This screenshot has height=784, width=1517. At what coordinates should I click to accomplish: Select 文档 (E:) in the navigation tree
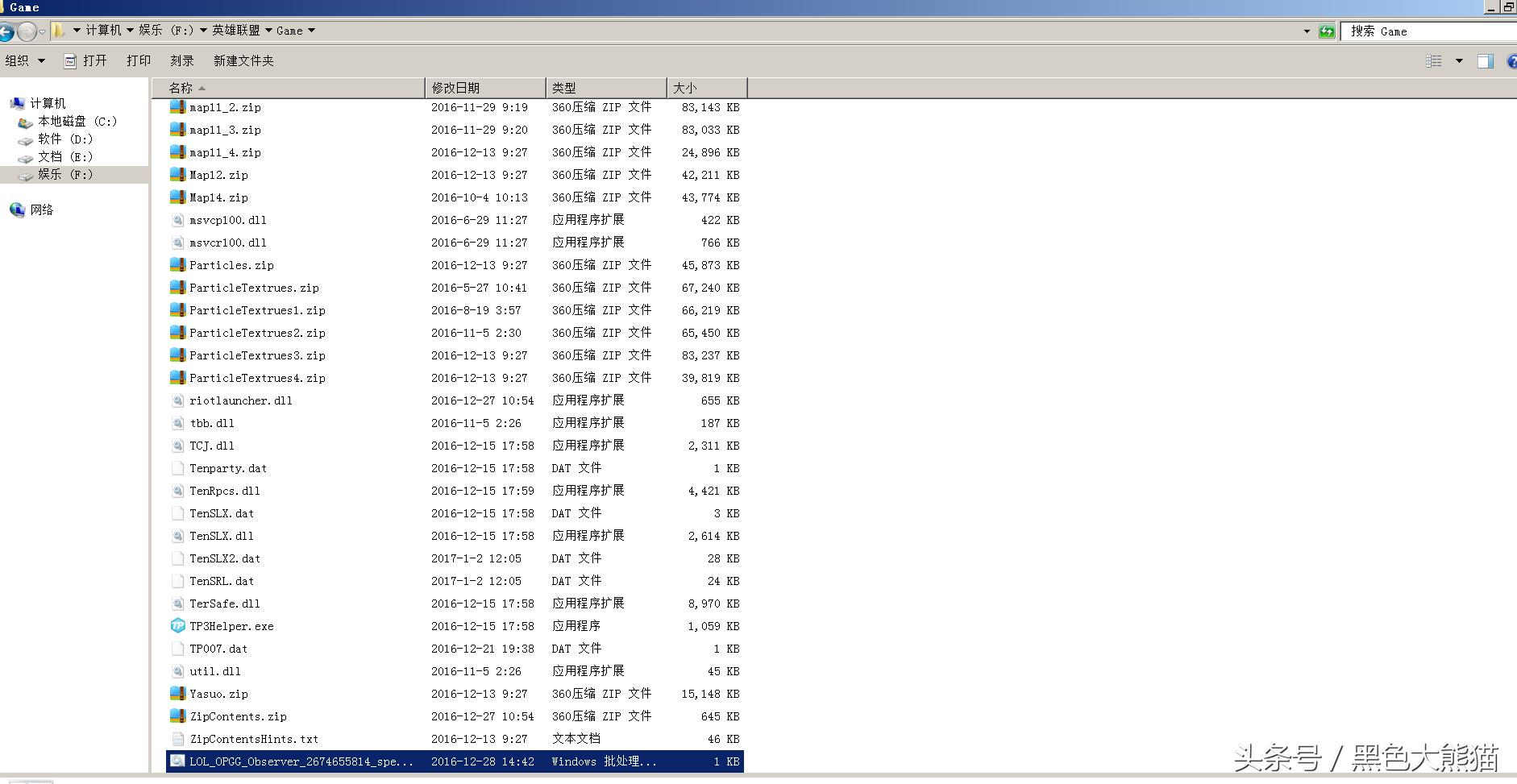tap(65, 157)
